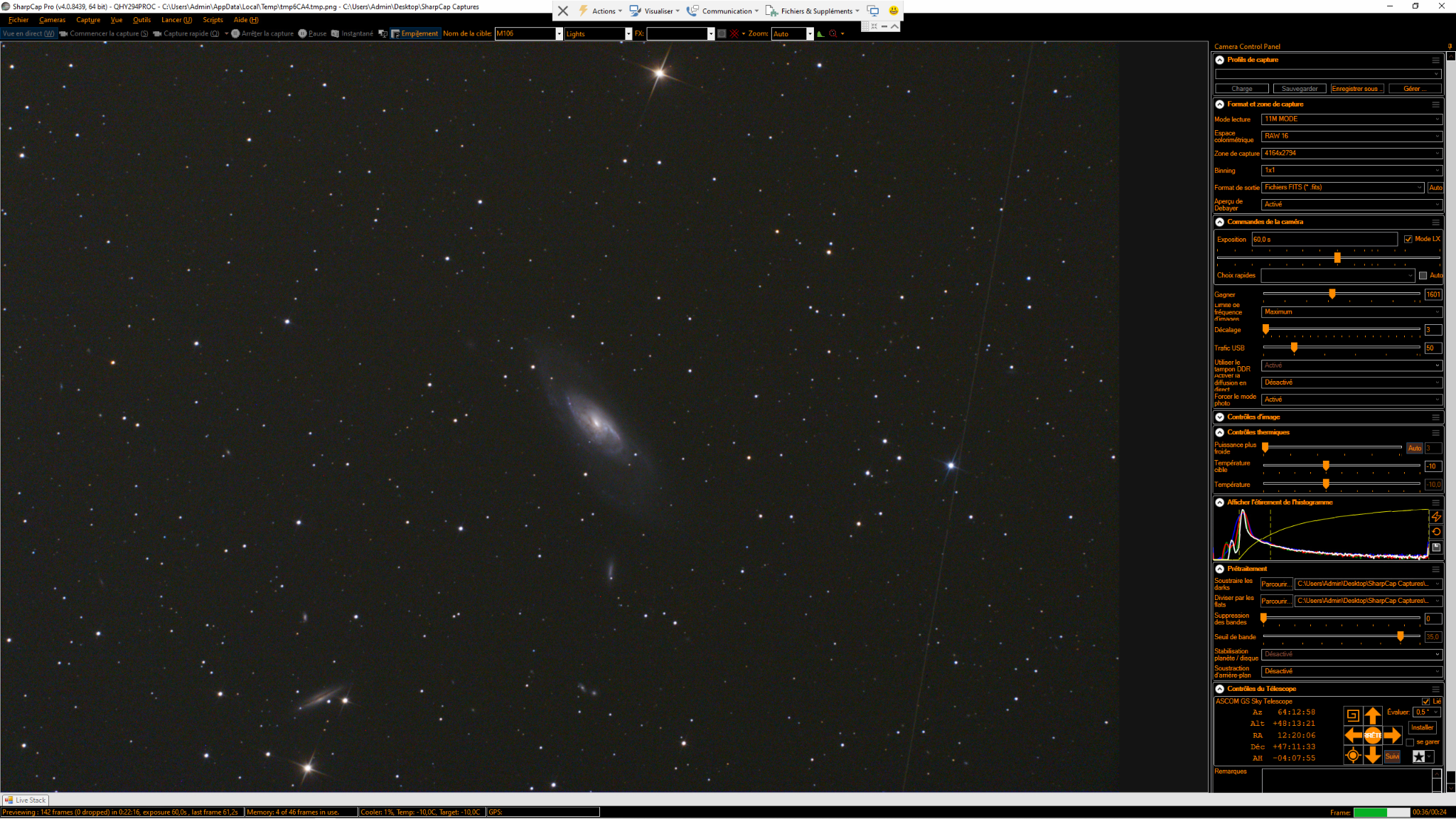Slew telescope down with the down arrow
This screenshot has width=1456, height=819.
click(x=1373, y=756)
